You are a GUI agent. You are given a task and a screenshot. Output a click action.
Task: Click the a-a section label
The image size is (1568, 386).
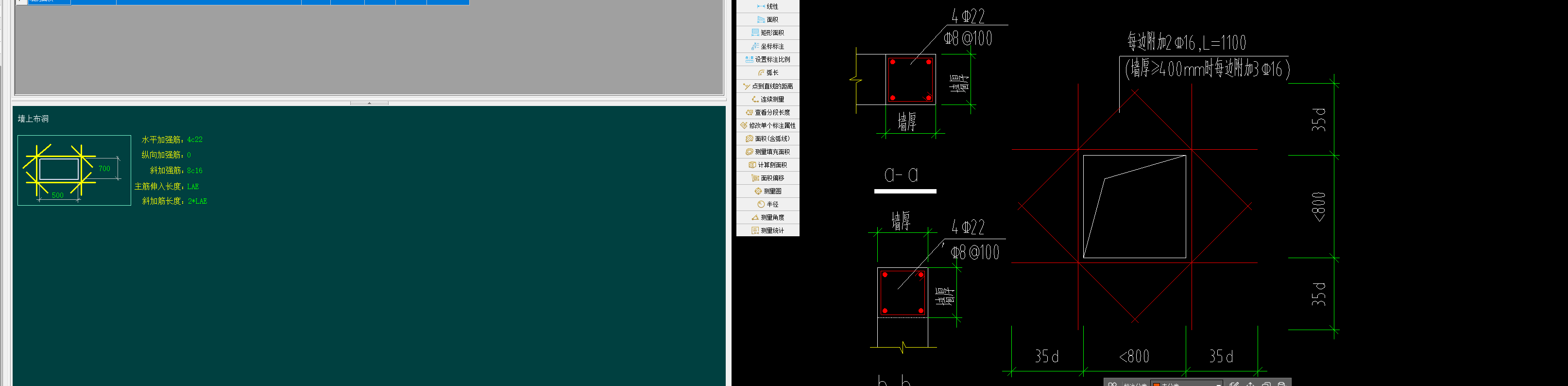901,176
